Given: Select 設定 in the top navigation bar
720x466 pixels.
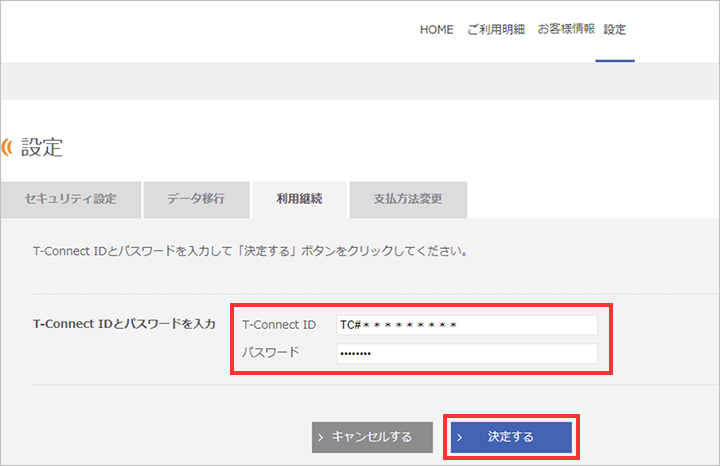Looking at the screenshot, I should pyautogui.click(x=615, y=30).
